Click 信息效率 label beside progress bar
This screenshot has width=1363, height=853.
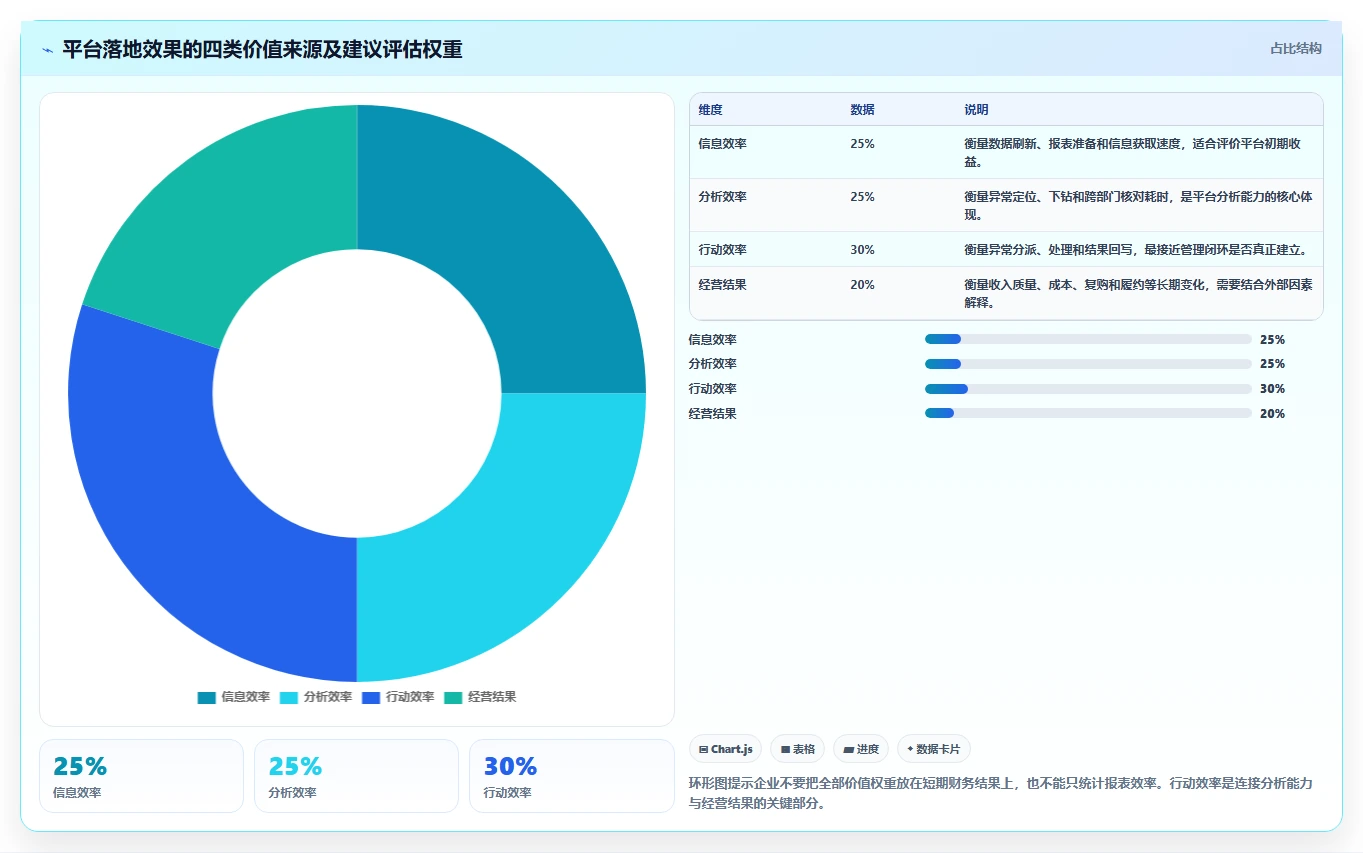coord(713,340)
